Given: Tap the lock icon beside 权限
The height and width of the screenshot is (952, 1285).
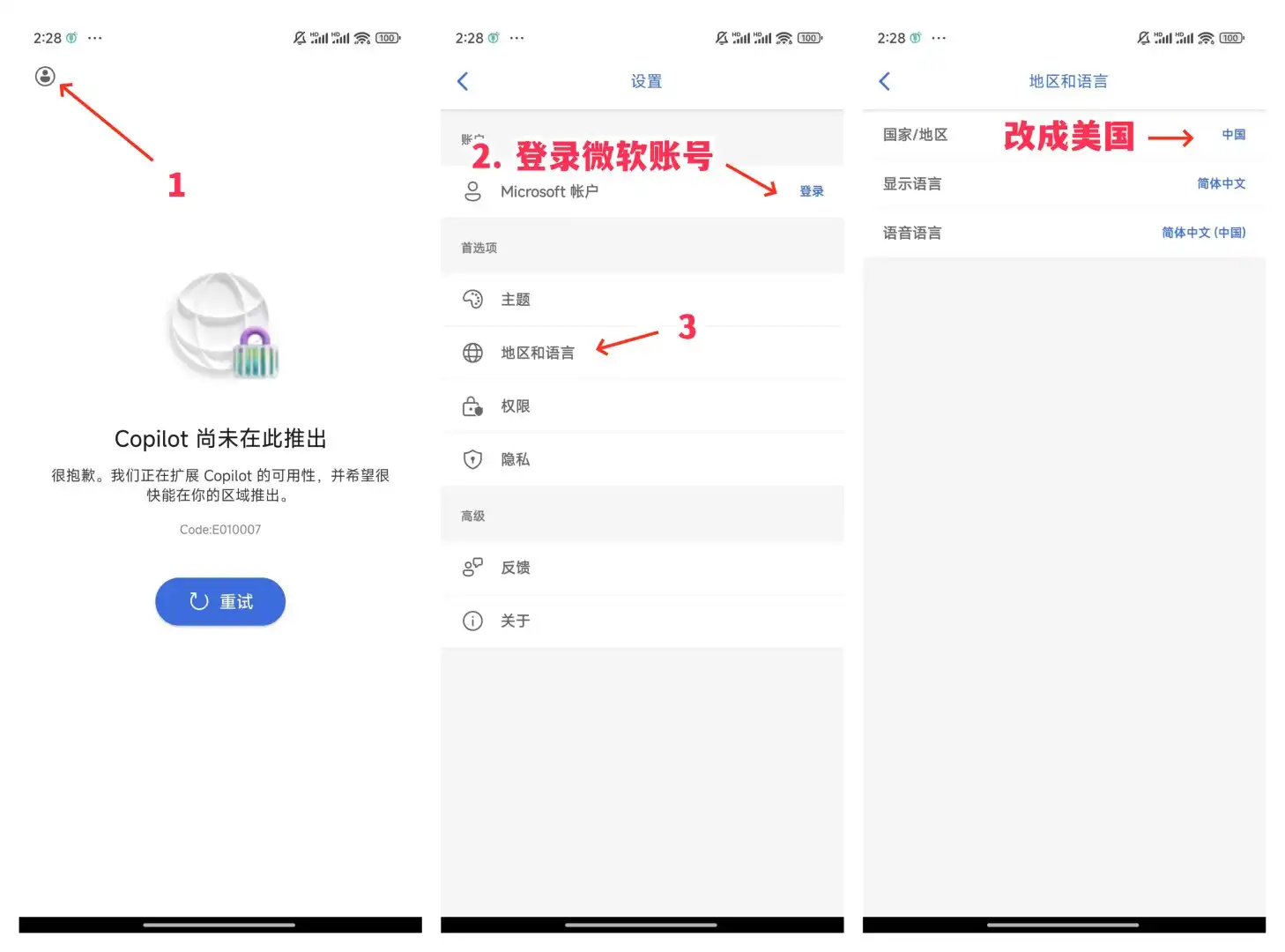Looking at the screenshot, I should 472,406.
